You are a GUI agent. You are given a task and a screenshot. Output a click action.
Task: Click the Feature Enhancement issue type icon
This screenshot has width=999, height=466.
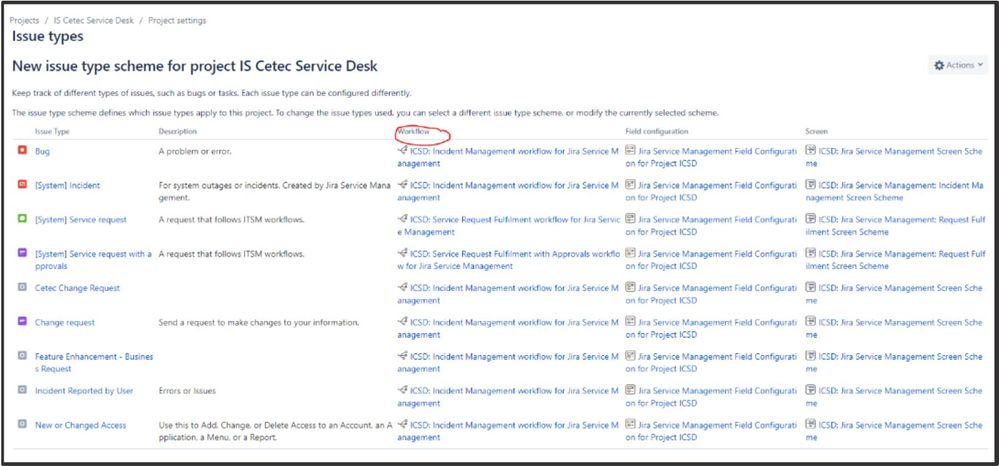click(22, 356)
